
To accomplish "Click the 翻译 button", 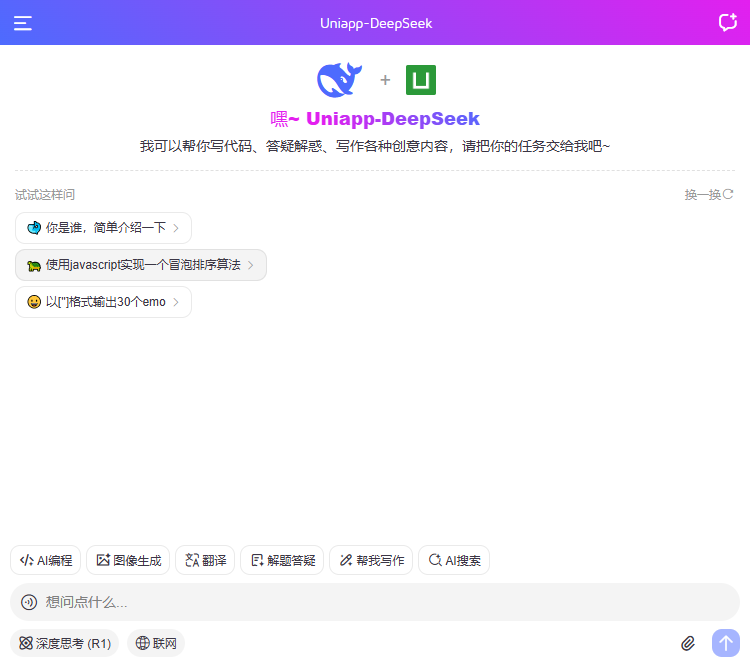I will coord(205,560).
